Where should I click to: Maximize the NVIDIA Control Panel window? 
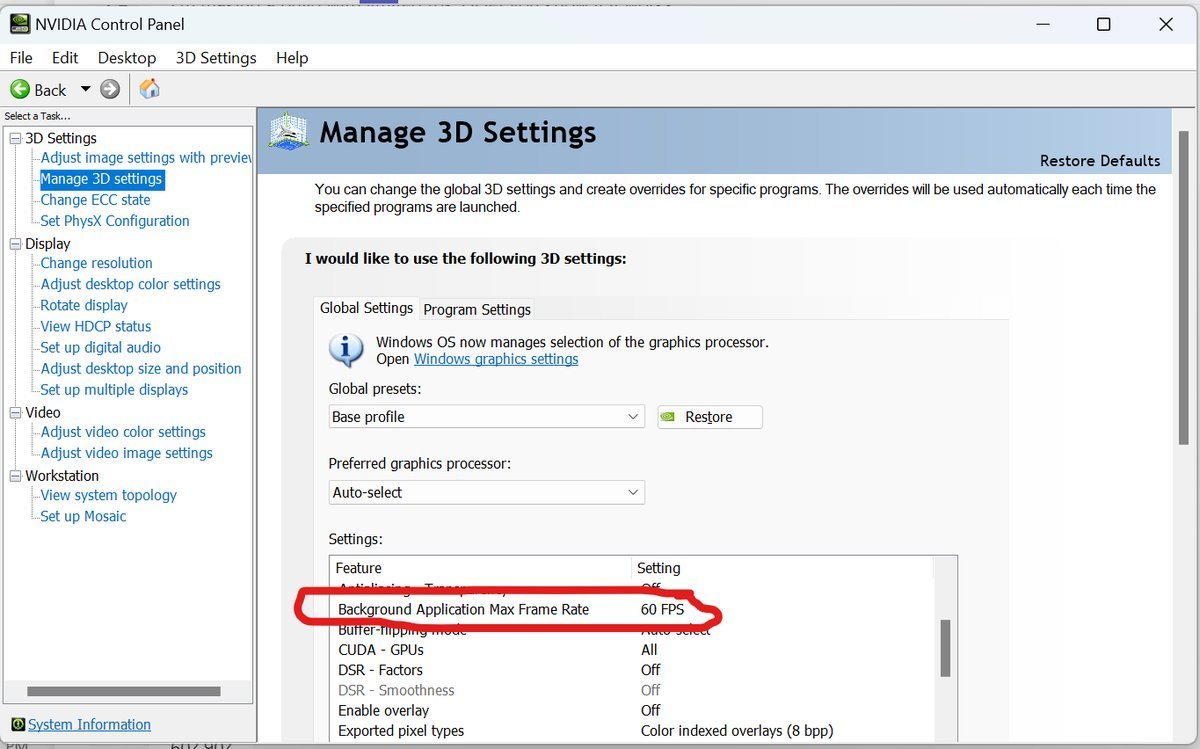(x=1103, y=24)
